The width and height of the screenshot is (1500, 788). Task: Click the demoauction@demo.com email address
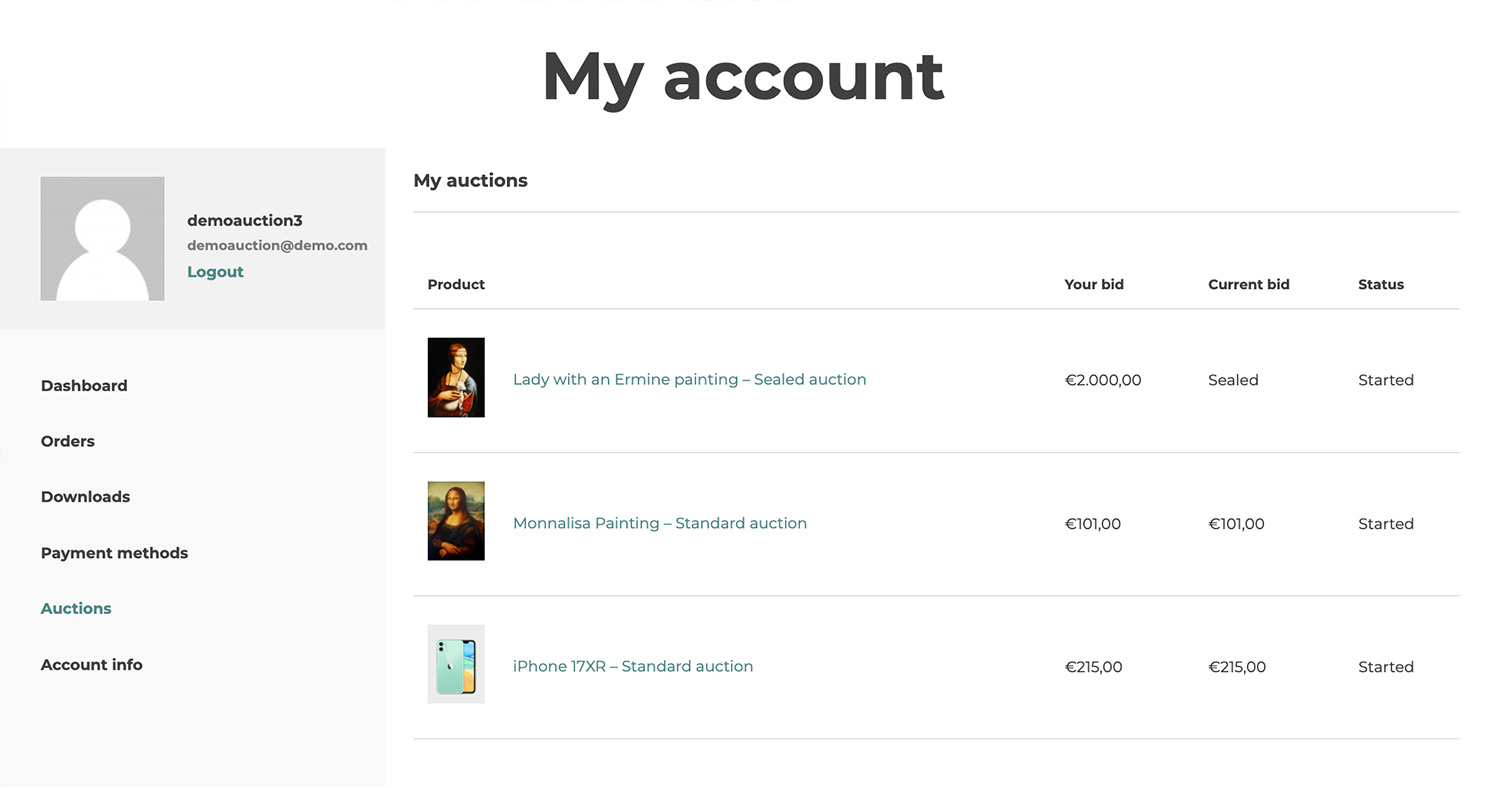[x=277, y=246]
